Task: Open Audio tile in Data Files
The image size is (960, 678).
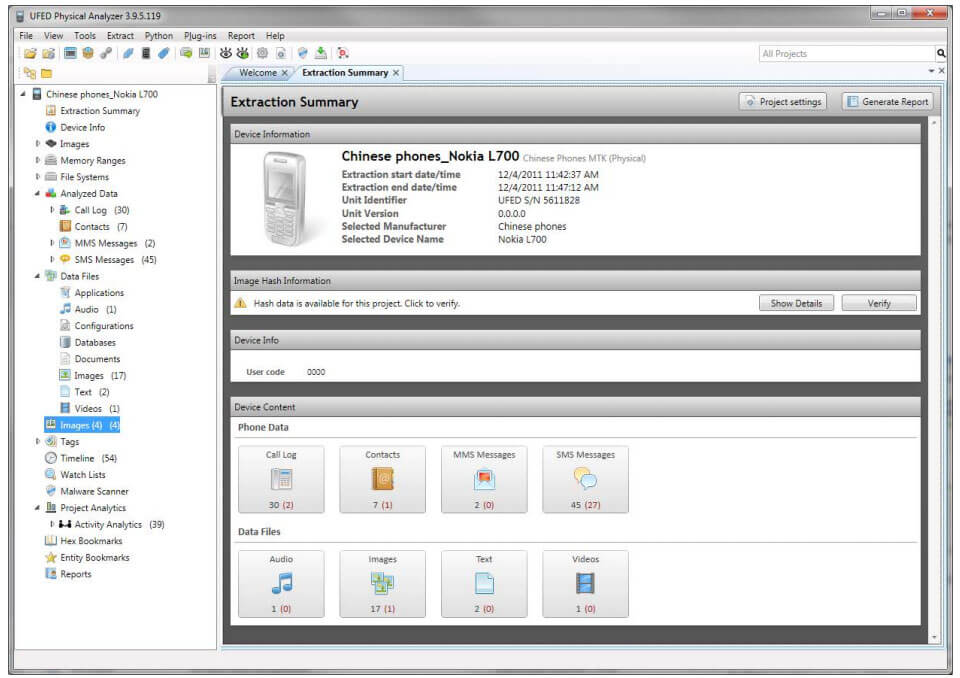Action: pos(281,584)
